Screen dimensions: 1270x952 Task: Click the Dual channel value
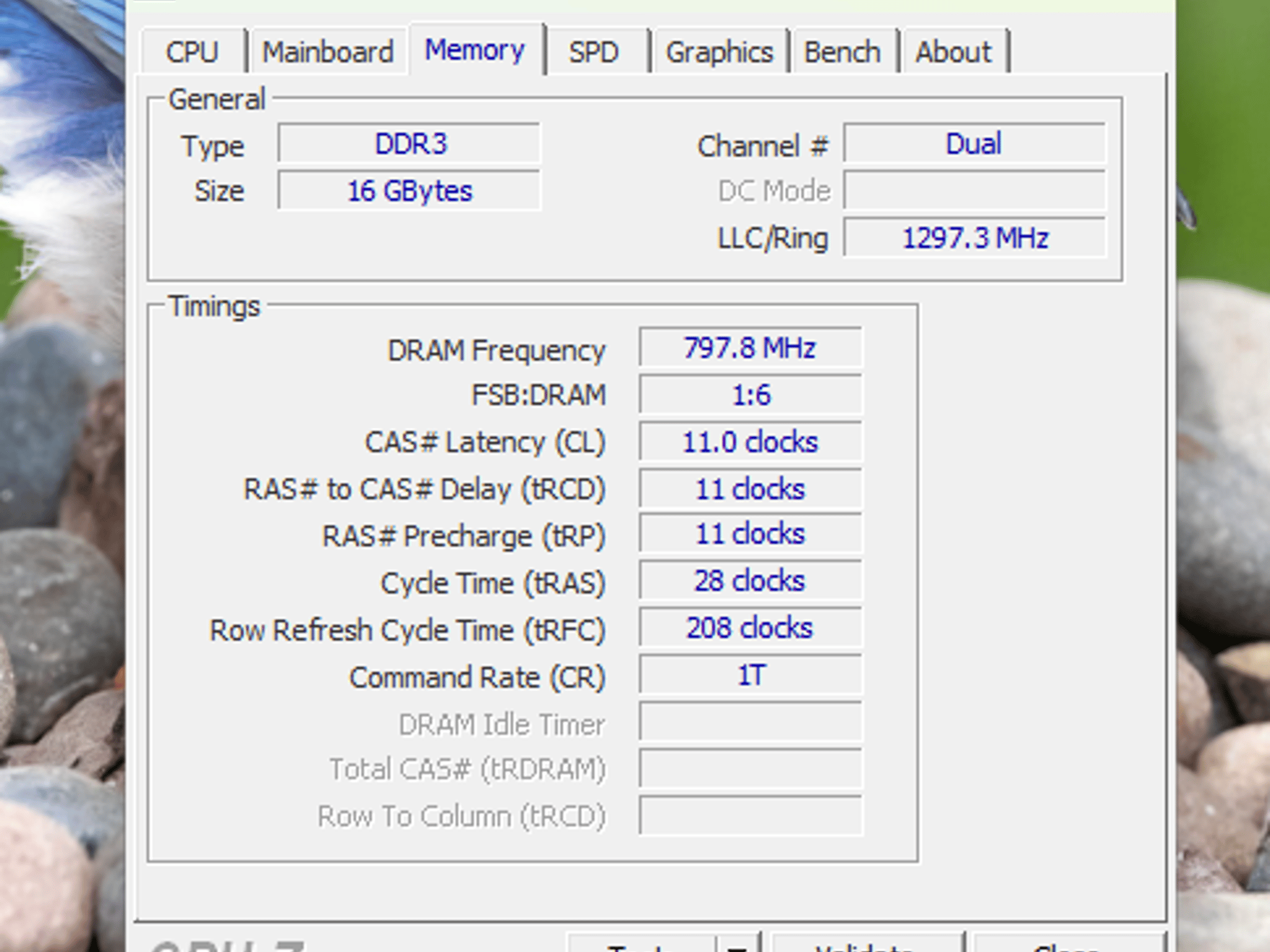coord(974,144)
